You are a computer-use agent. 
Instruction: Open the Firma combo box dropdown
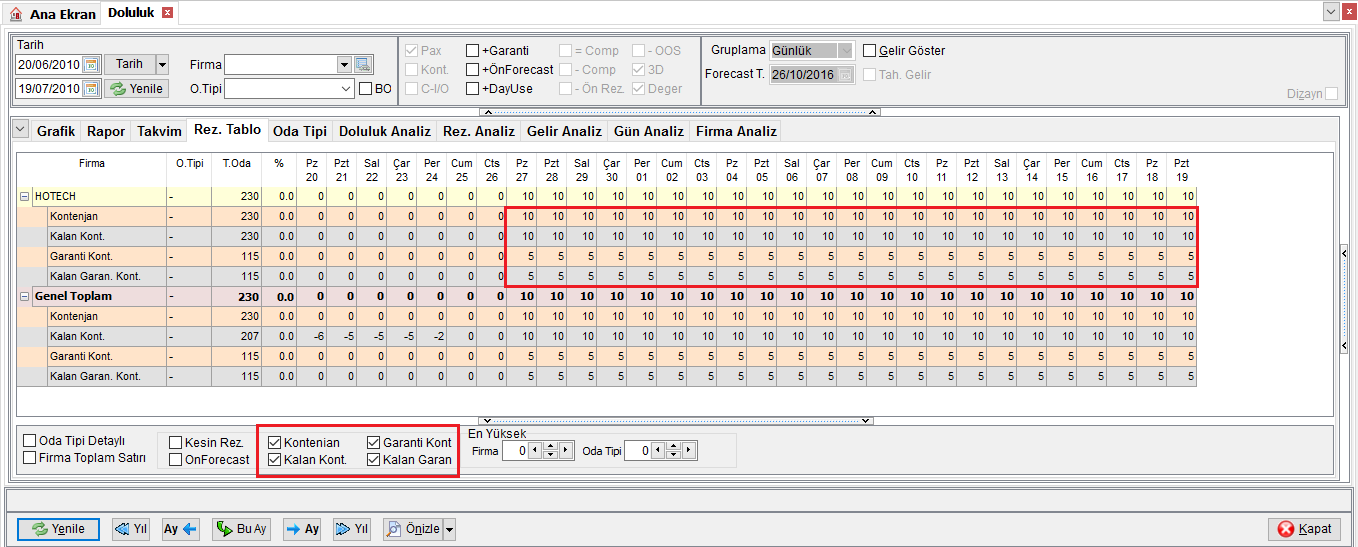(344, 64)
